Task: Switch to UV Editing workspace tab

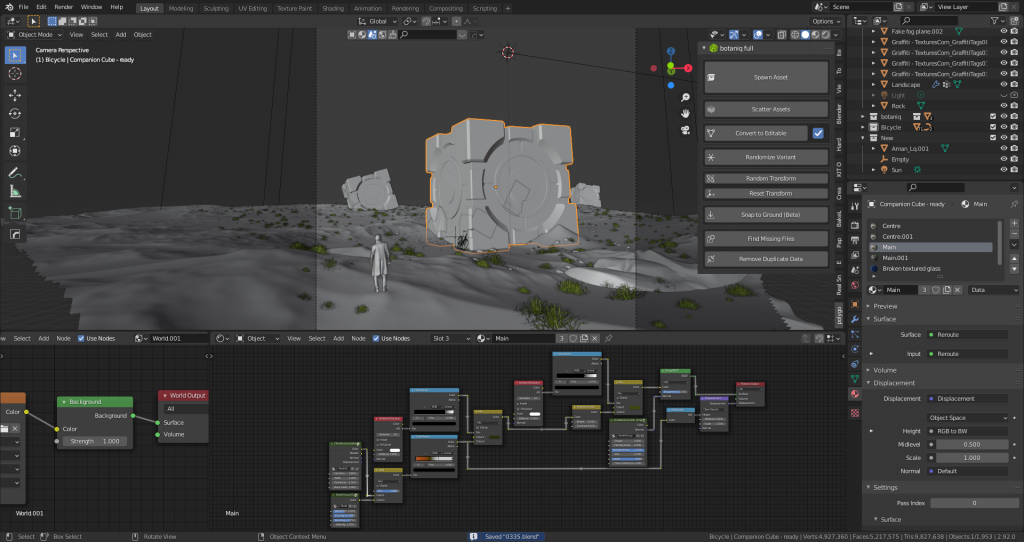Action: pos(253,8)
